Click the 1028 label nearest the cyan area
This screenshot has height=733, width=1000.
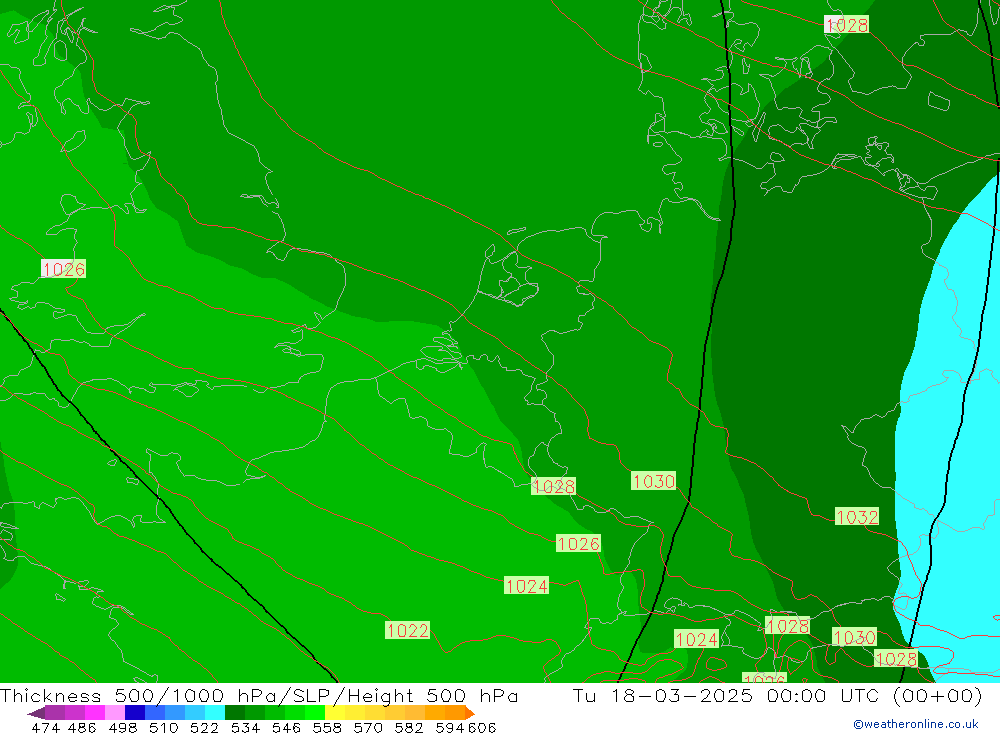(895, 659)
